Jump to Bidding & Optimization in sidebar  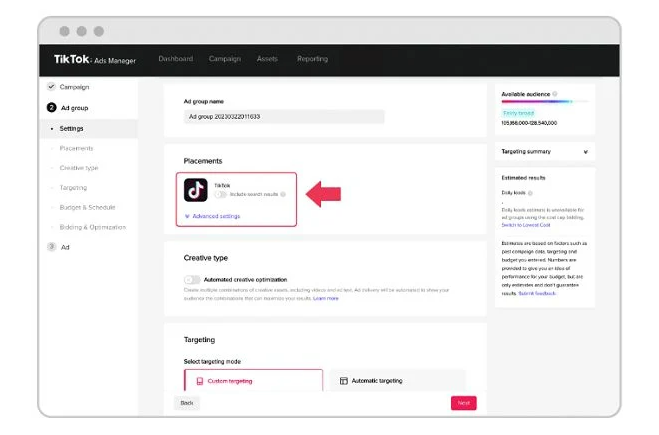(x=93, y=227)
